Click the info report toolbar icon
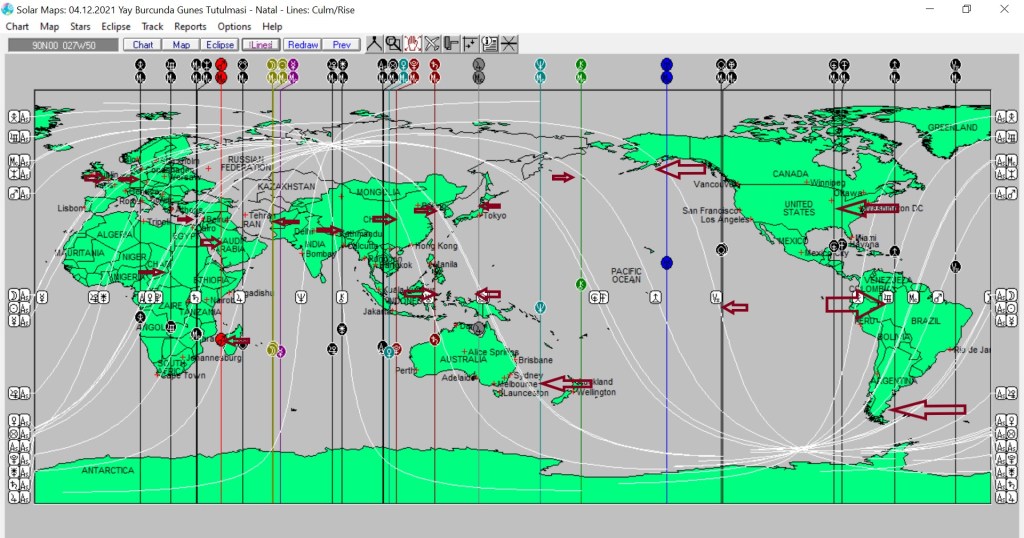Screen dimensions: 1024x538 (490, 44)
